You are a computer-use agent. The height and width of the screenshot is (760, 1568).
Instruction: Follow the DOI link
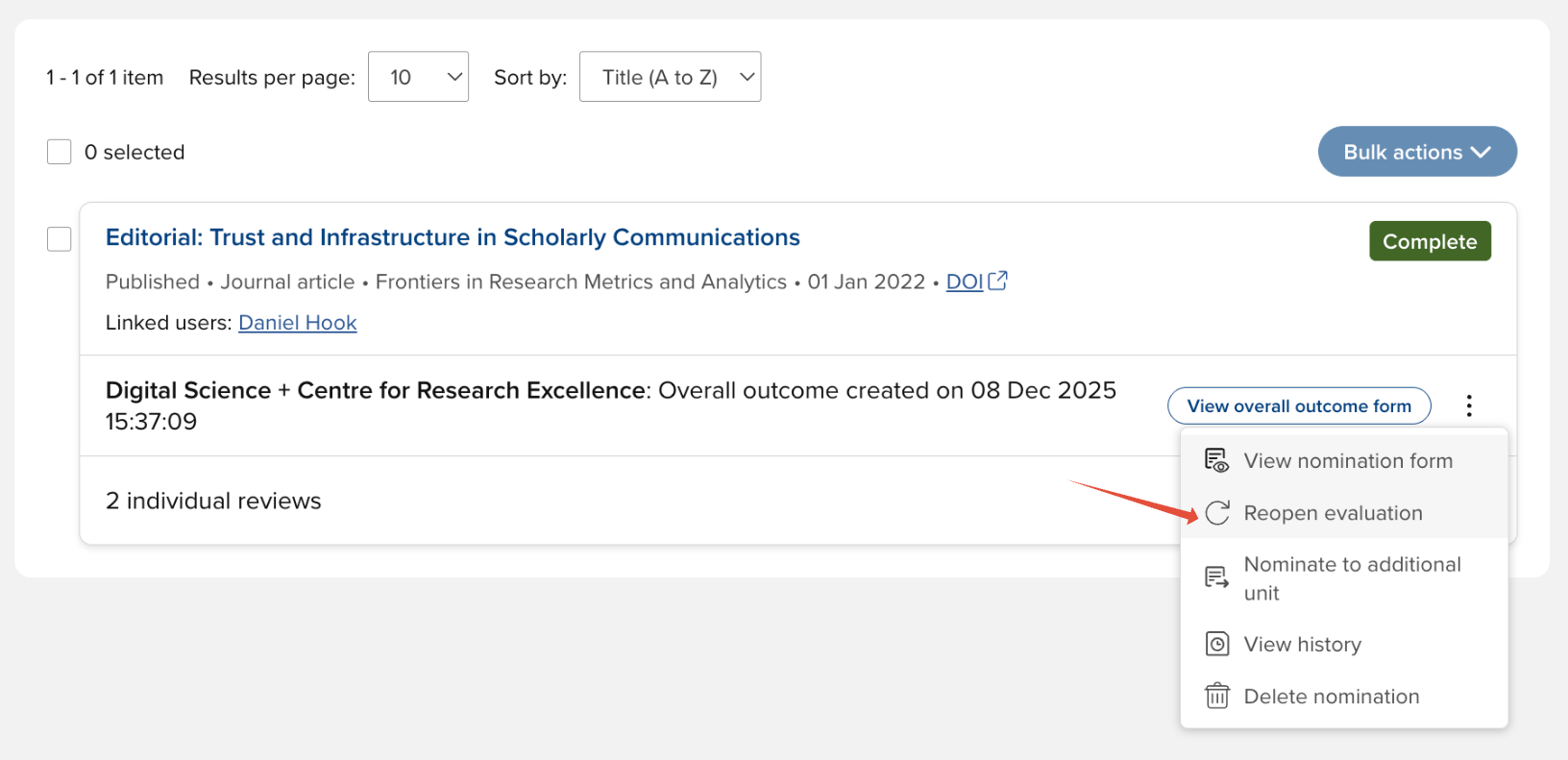point(964,282)
